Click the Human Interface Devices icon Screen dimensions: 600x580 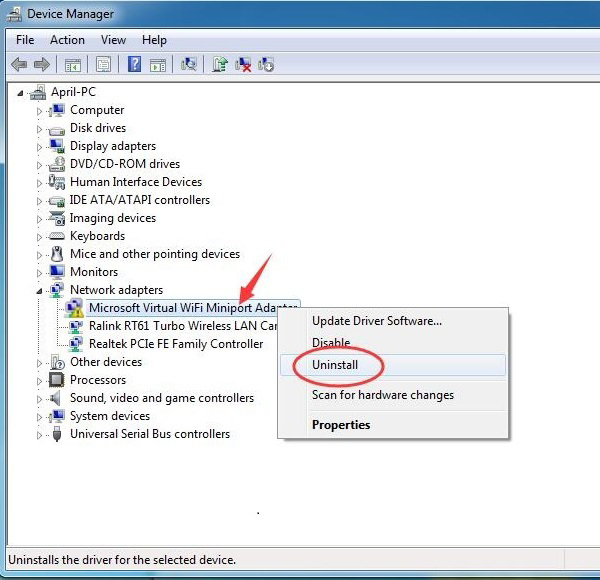point(57,182)
